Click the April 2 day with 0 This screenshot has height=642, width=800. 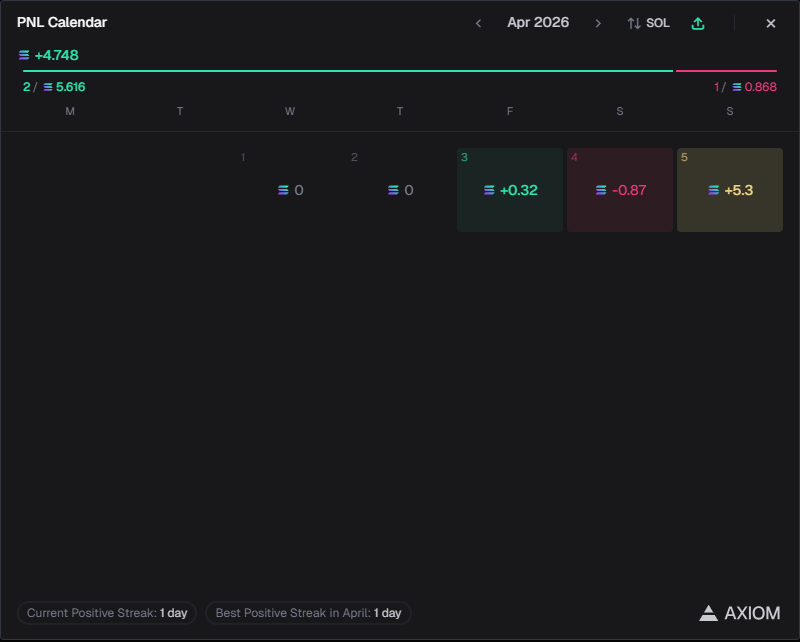(400, 190)
